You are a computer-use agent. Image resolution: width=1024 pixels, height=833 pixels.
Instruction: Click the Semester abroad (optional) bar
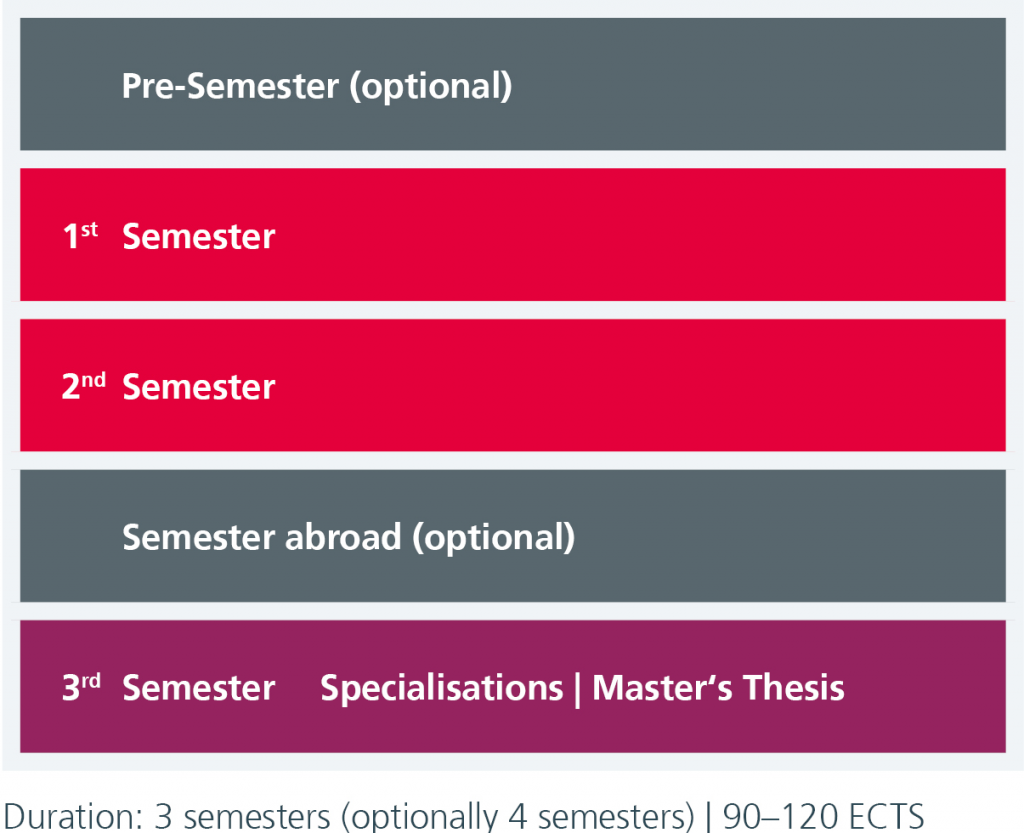click(513, 536)
